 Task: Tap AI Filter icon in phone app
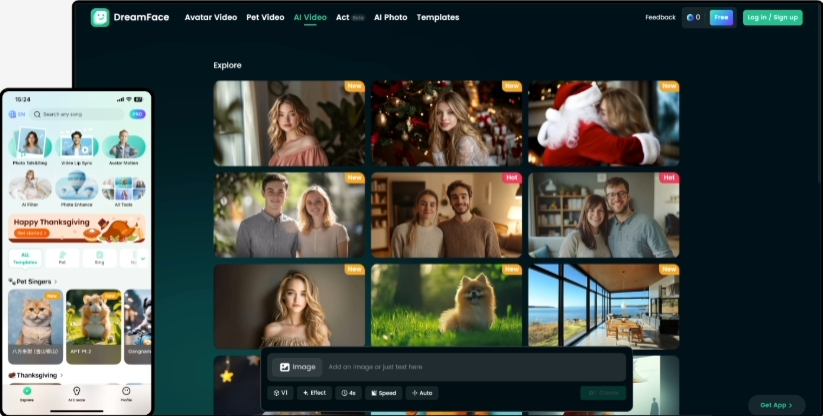pyautogui.click(x=30, y=187)
